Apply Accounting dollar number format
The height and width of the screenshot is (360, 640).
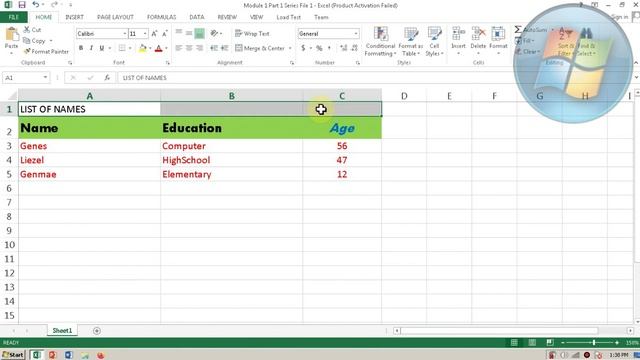click(303, 48)
